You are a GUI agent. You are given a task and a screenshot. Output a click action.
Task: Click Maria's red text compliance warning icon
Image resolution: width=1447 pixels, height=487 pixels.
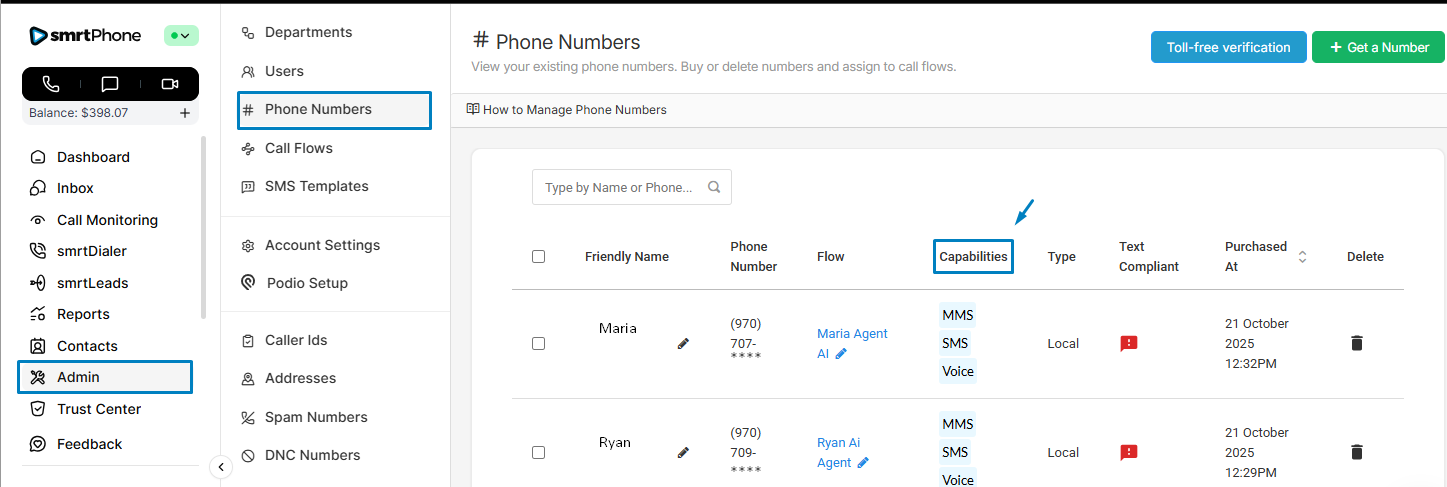pyautogui.click(x=1129, y=343)
